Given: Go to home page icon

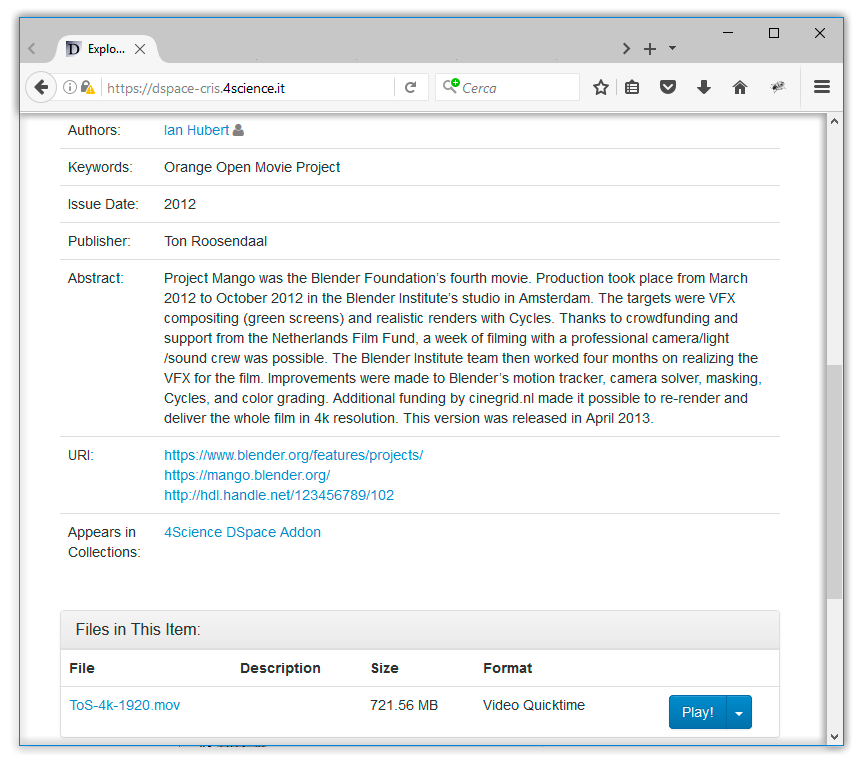Looking at the screenshot, I should pos(739,87).
